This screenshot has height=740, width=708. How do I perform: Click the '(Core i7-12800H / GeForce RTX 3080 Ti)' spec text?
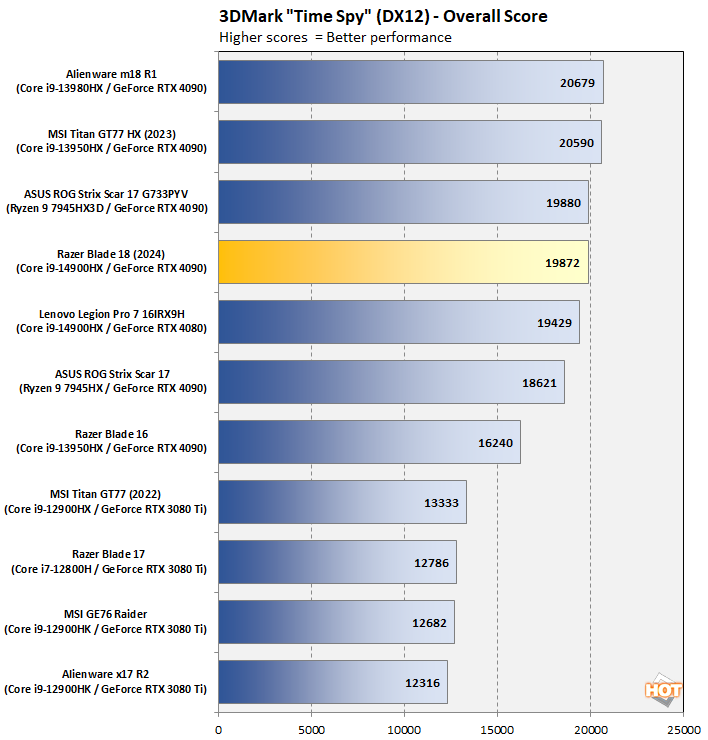click(x=109, y=569)
